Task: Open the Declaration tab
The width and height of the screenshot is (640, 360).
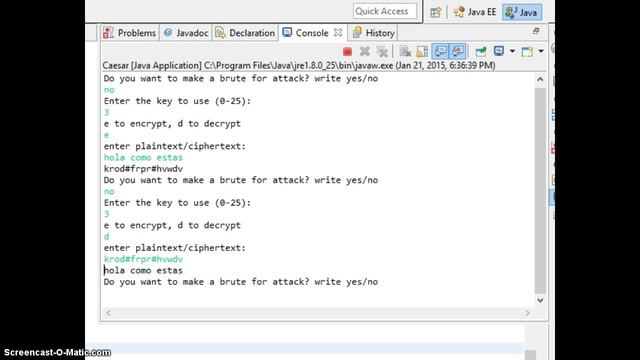Action: tap(245, 33)
